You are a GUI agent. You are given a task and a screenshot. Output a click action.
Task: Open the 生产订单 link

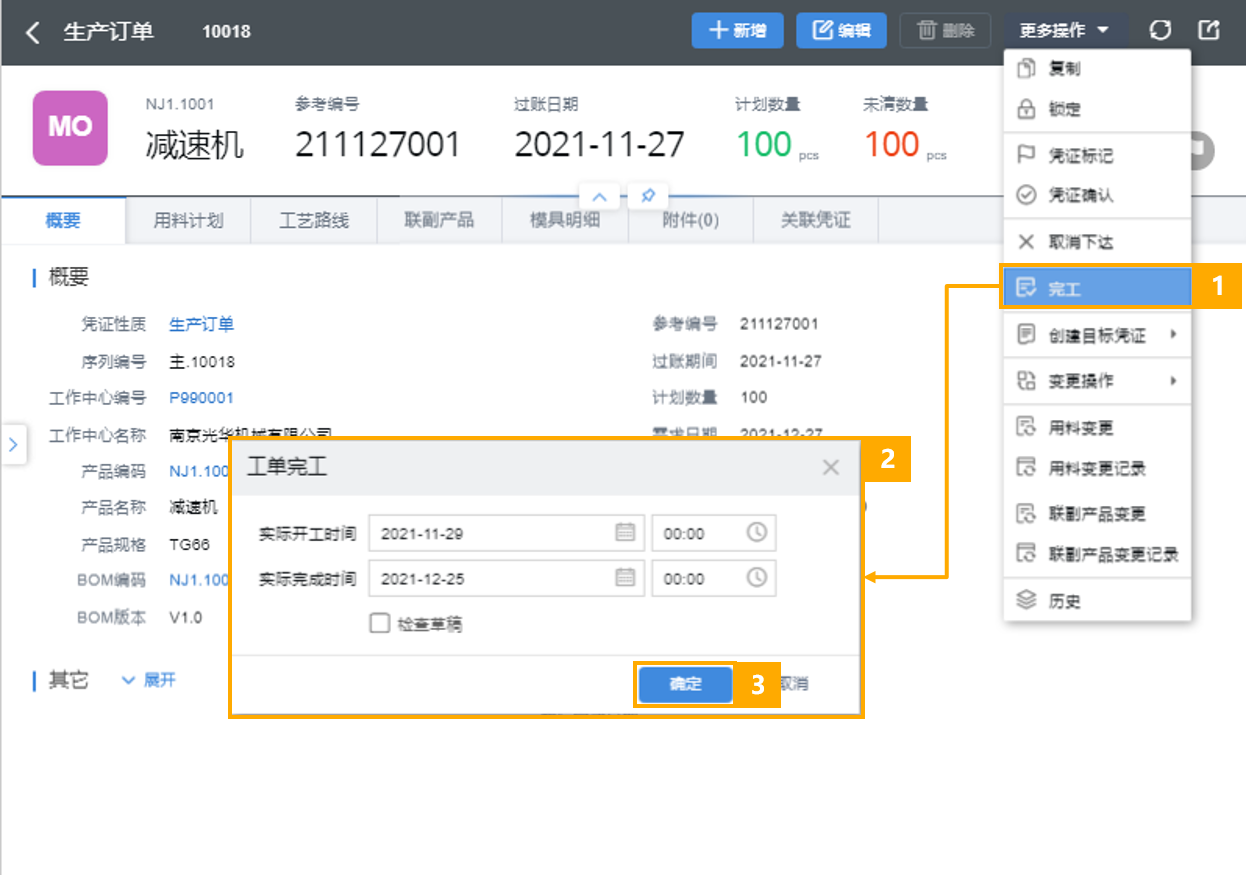[201, 324]
